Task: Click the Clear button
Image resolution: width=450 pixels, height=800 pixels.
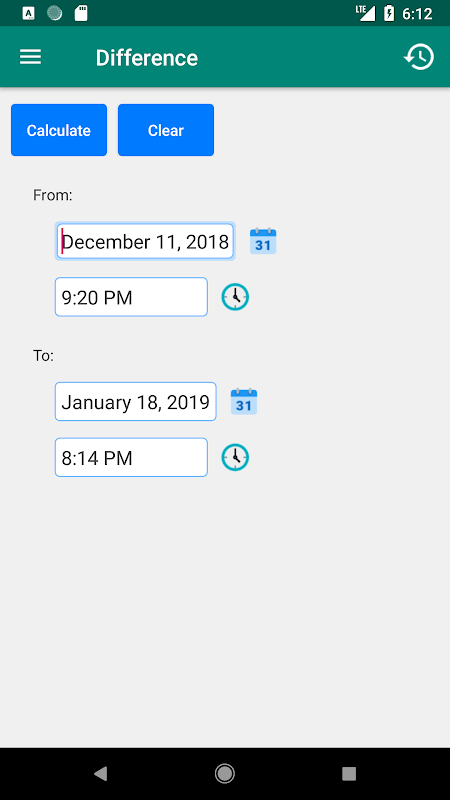Action: tap(166, 130)
